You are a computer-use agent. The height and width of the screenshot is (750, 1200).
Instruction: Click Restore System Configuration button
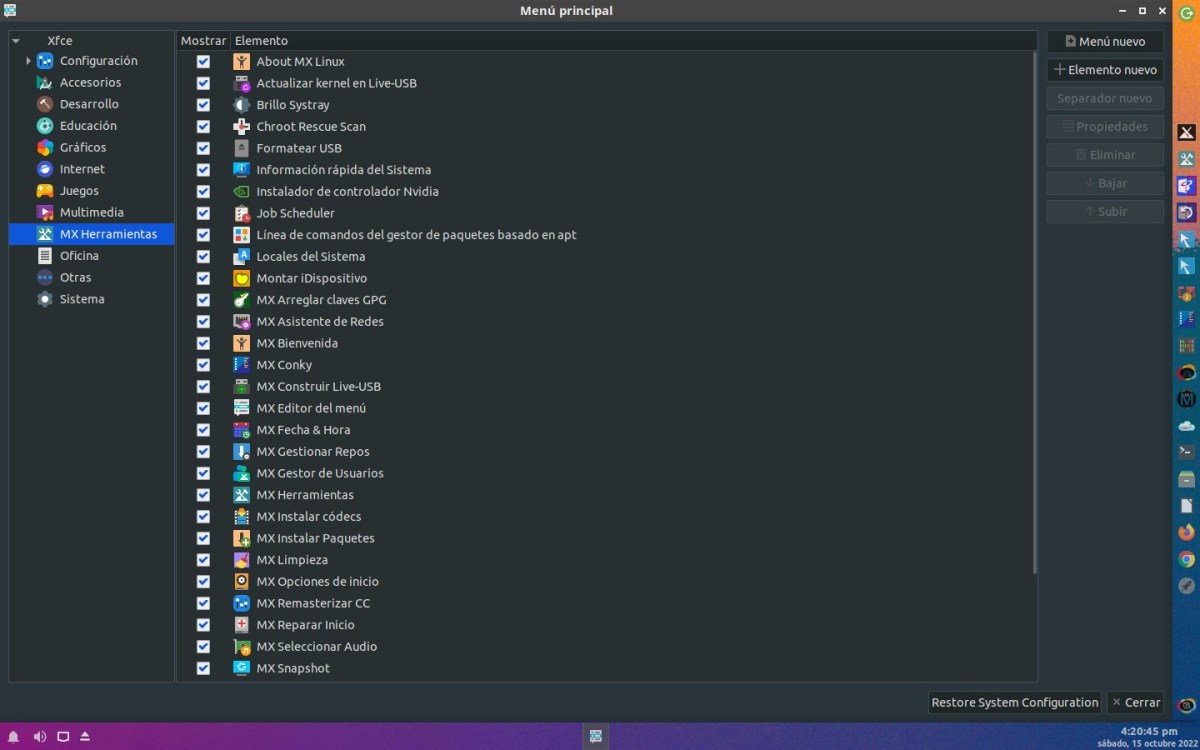click(x=1014, y=702)
